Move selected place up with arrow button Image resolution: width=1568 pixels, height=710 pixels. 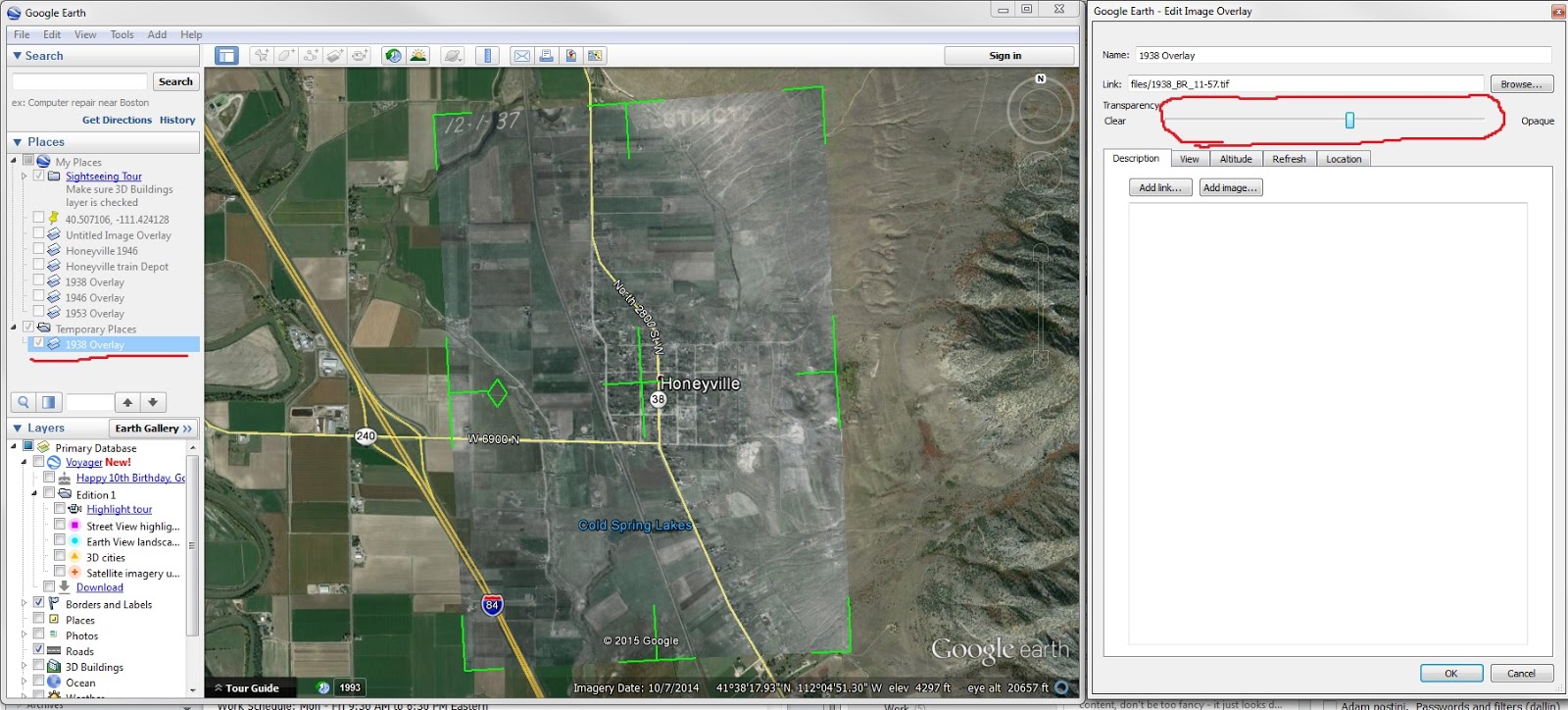127,402
